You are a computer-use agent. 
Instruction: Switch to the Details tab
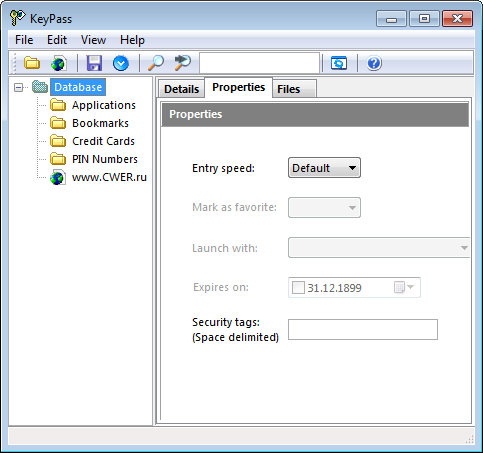coord(181,89)
